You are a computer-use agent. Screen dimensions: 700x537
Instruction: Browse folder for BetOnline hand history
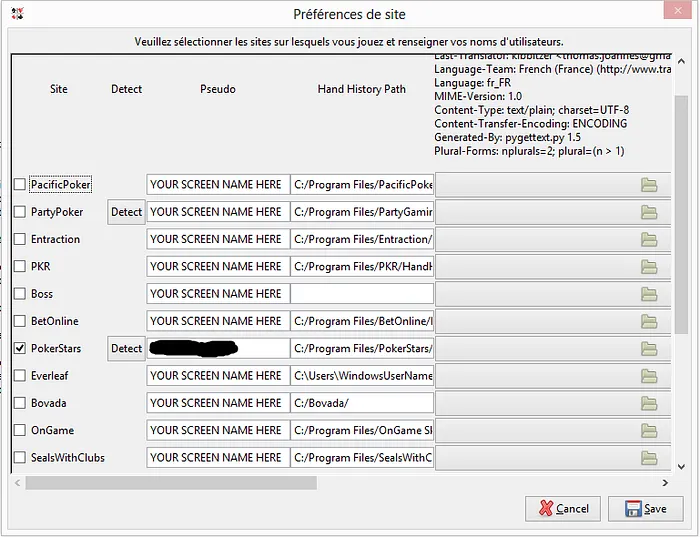(x=553, y=321)
